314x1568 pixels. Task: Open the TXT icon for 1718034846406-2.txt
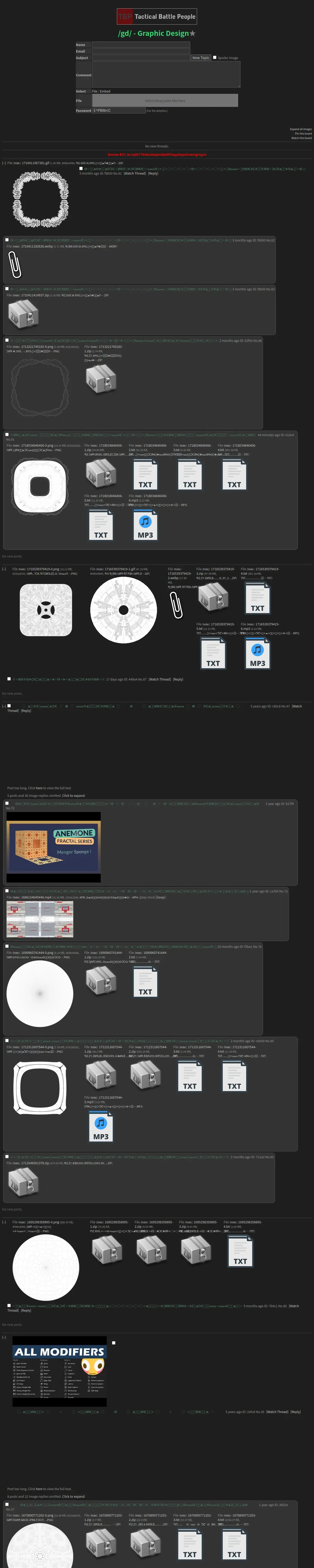(145, 474)
